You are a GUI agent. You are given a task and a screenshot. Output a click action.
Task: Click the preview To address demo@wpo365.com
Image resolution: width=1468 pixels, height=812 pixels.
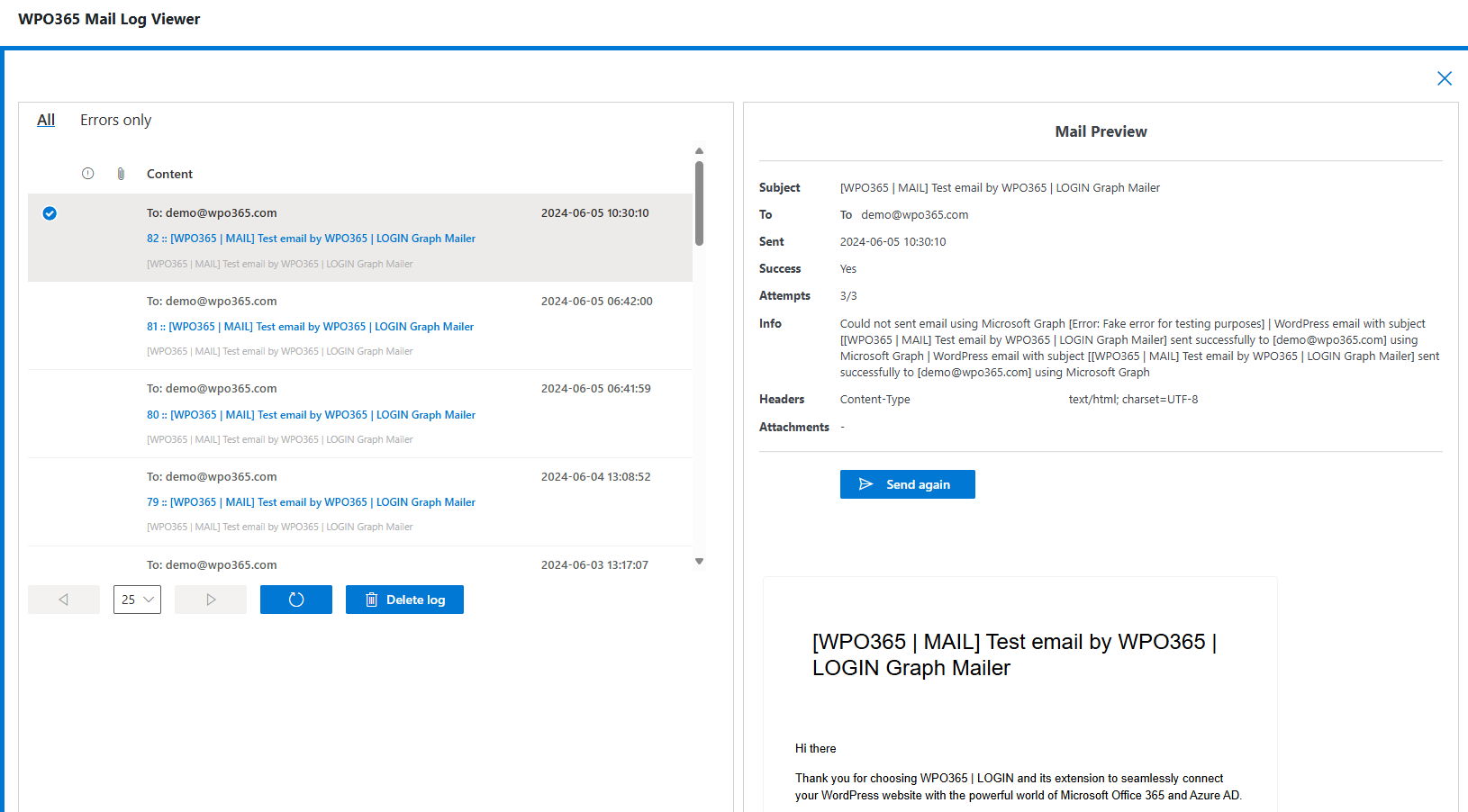pyautogui.click(x=914, y=215)
